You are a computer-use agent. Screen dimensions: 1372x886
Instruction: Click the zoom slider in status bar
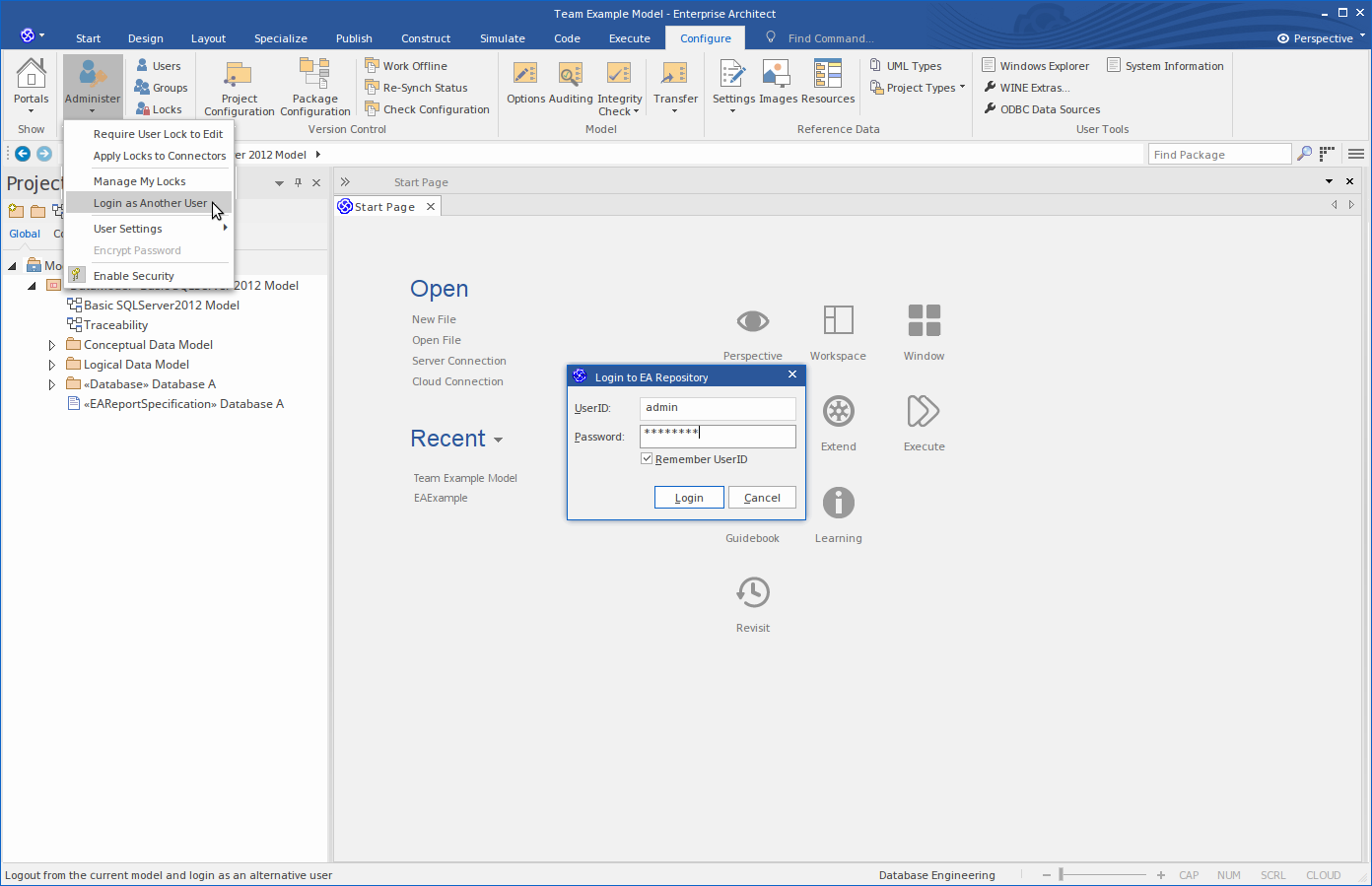click(1061, 874)
